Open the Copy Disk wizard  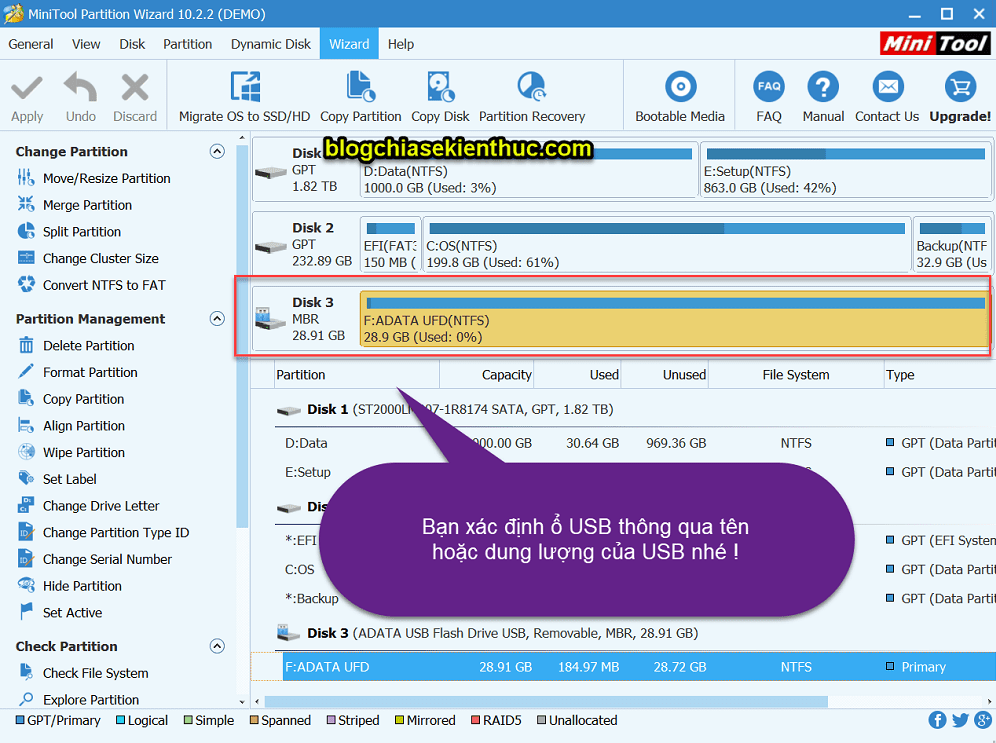coord(440,97)
